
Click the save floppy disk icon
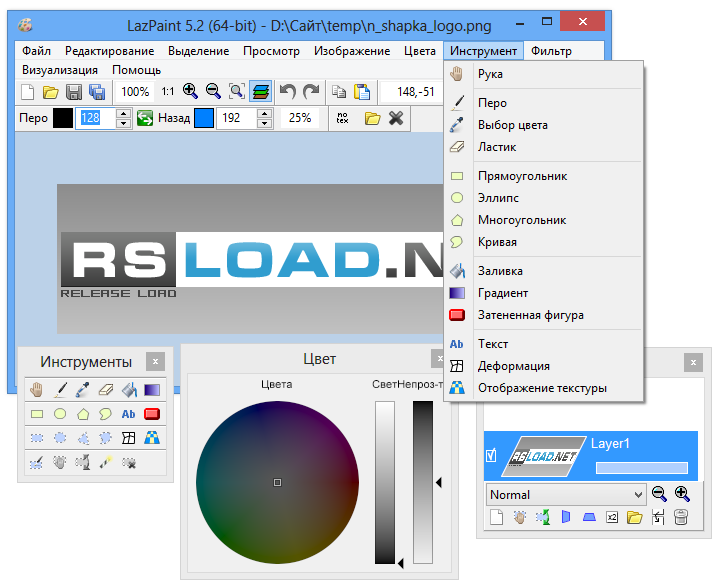(x=74, y=92)
